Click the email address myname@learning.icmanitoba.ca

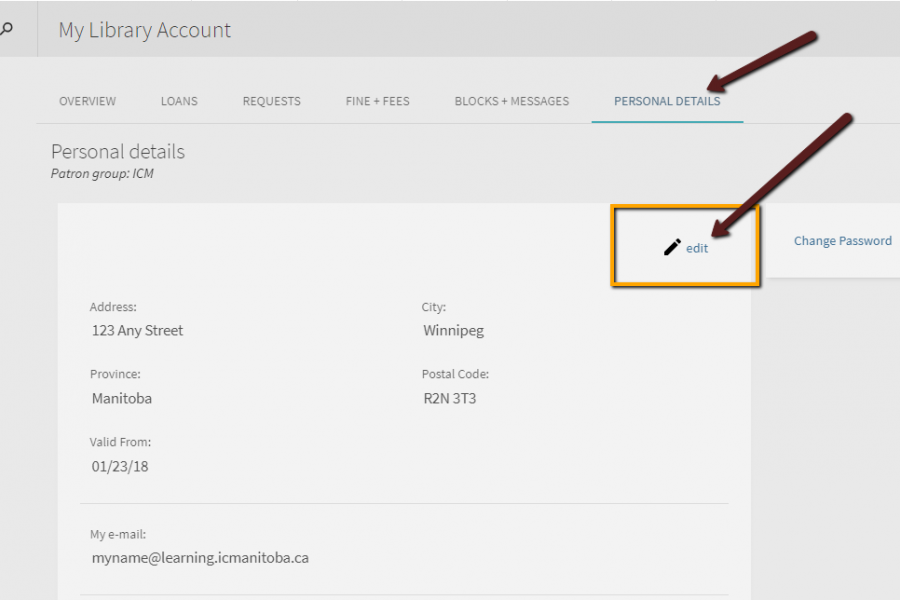pyautogui.click(x=199, y=558)
